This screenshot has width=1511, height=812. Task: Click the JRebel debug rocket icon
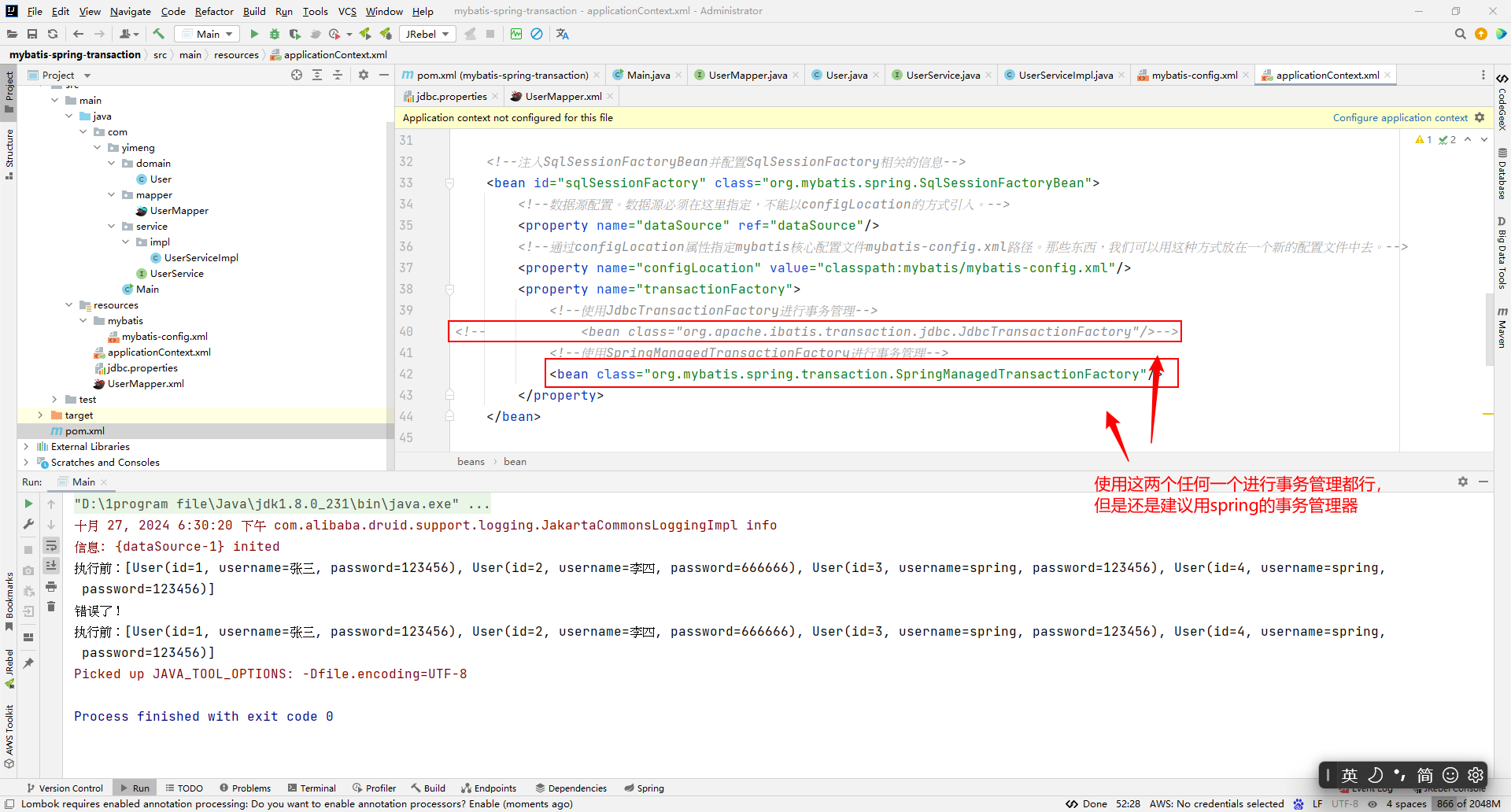[x=386, y=34]
